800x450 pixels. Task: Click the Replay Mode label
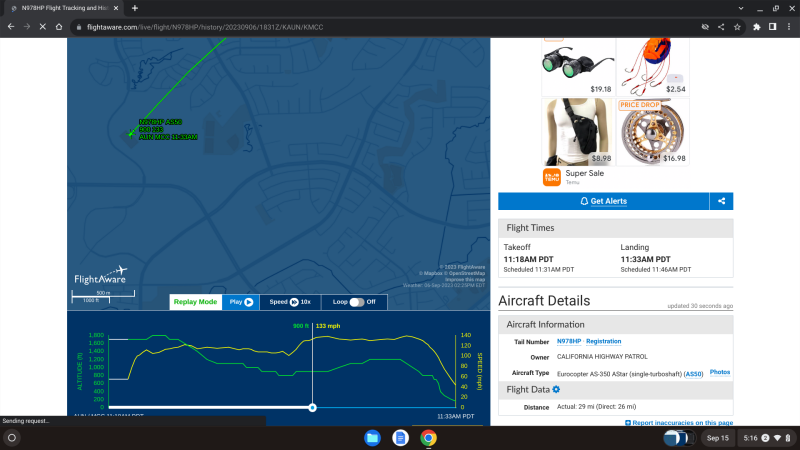coord(195,302)
